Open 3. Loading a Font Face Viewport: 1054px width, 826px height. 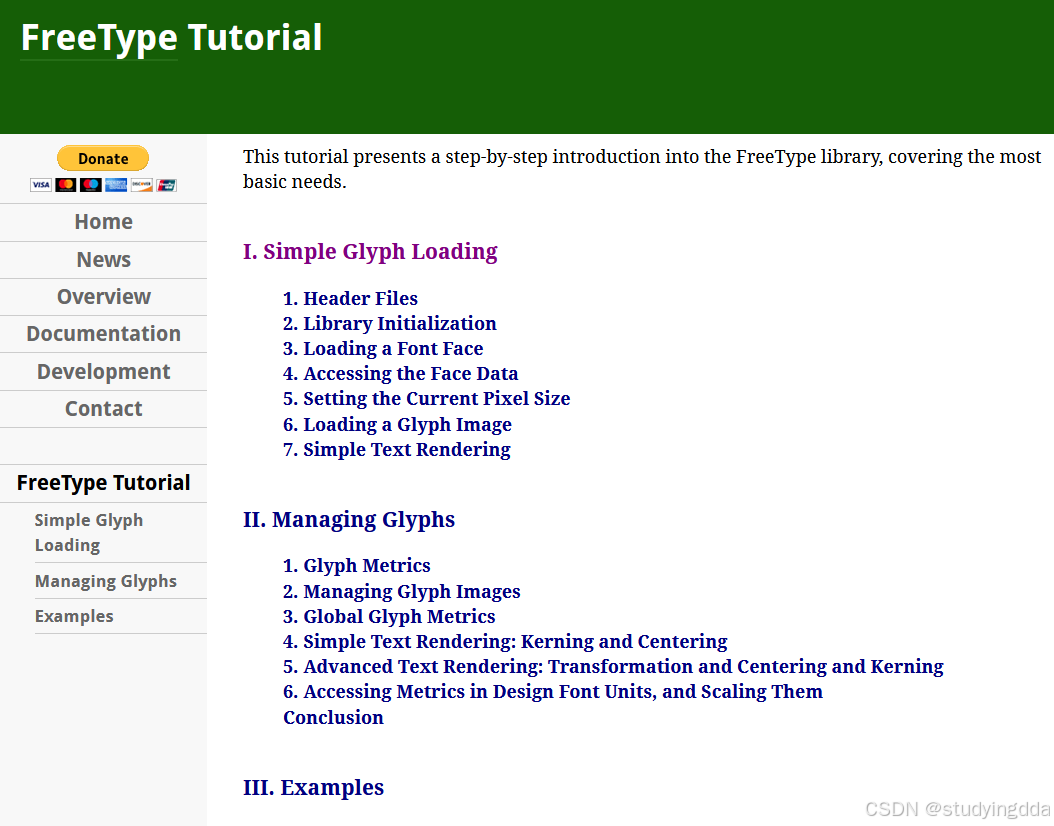[x=383, y=348]
